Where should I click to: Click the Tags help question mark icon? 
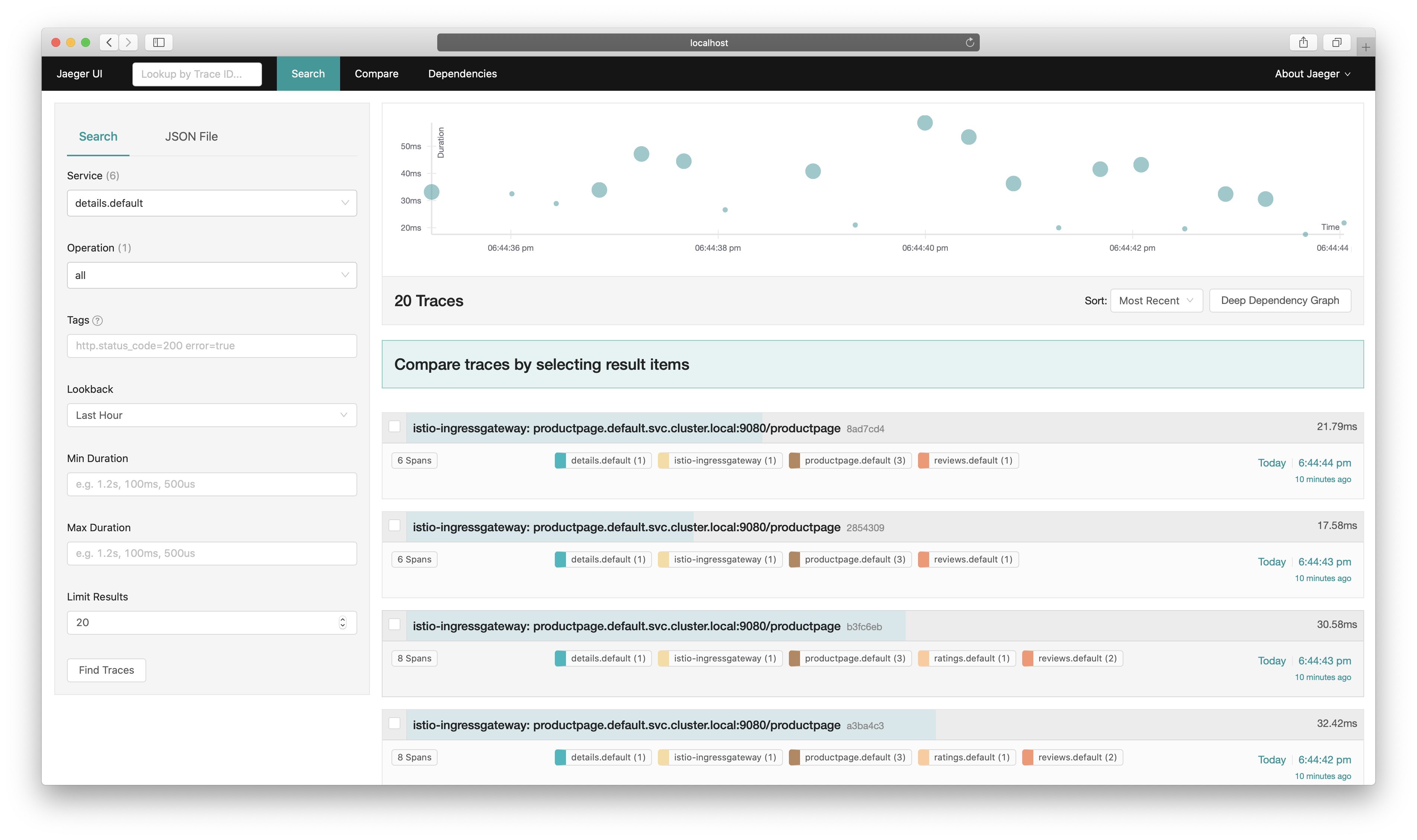pyautogui.click(x=97, y=320)
